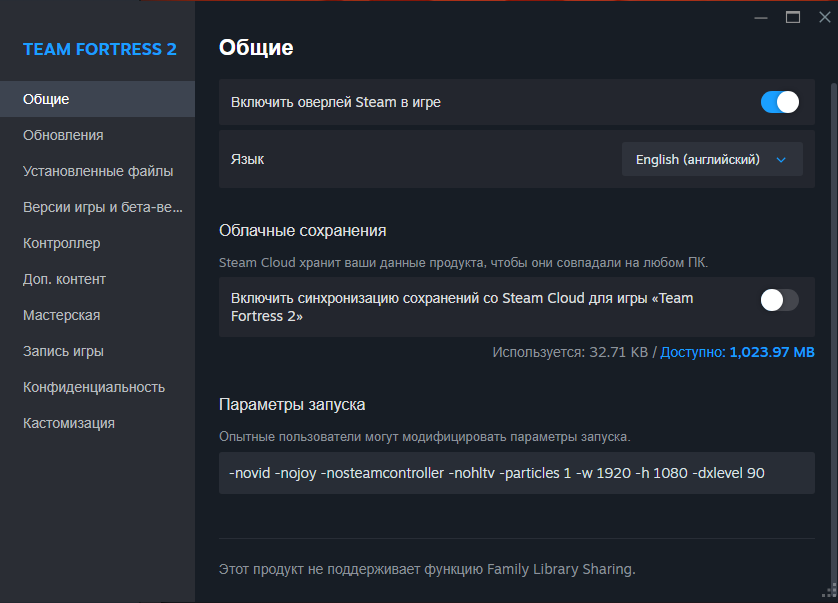Click the Family Library Sharing notice text
838x603 pixels.
click(x=427, y=569)
